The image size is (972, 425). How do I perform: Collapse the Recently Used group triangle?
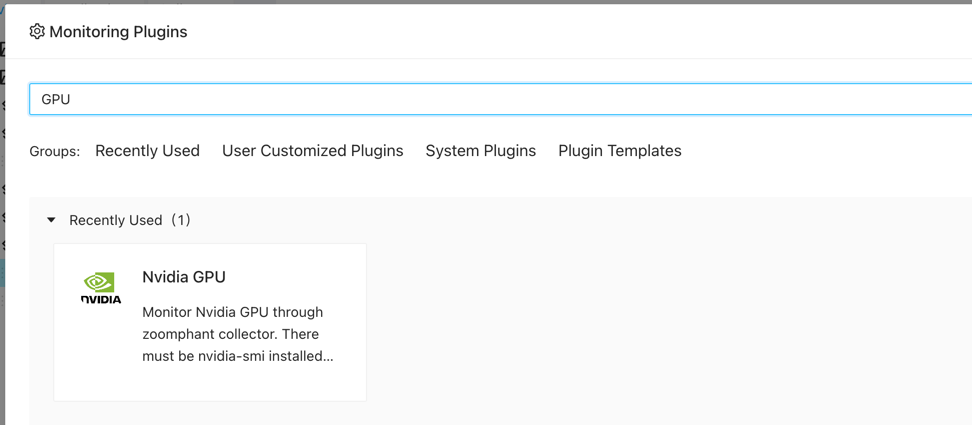click(x=51, y=220)
